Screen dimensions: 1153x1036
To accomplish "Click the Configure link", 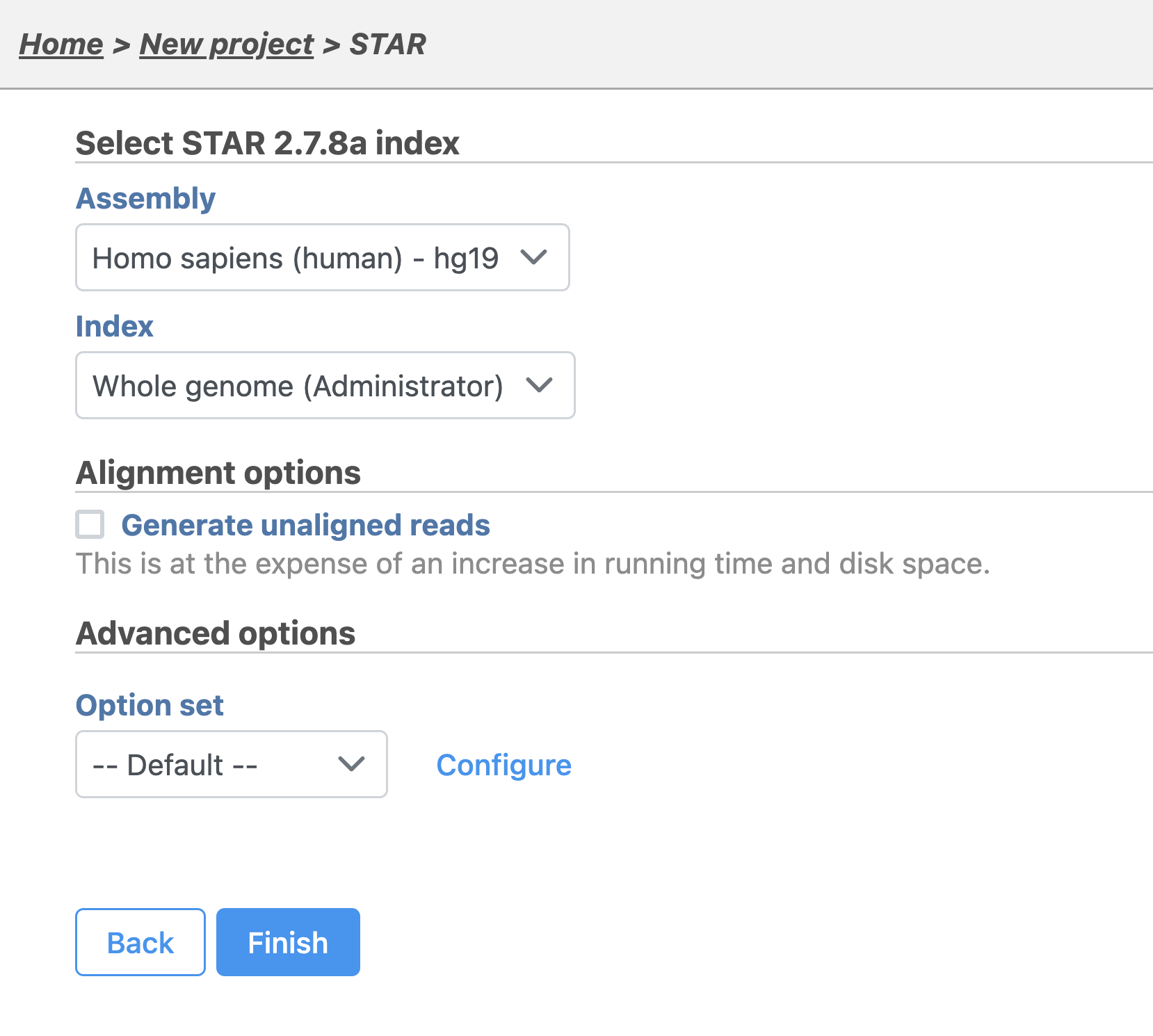I will 503,766.
